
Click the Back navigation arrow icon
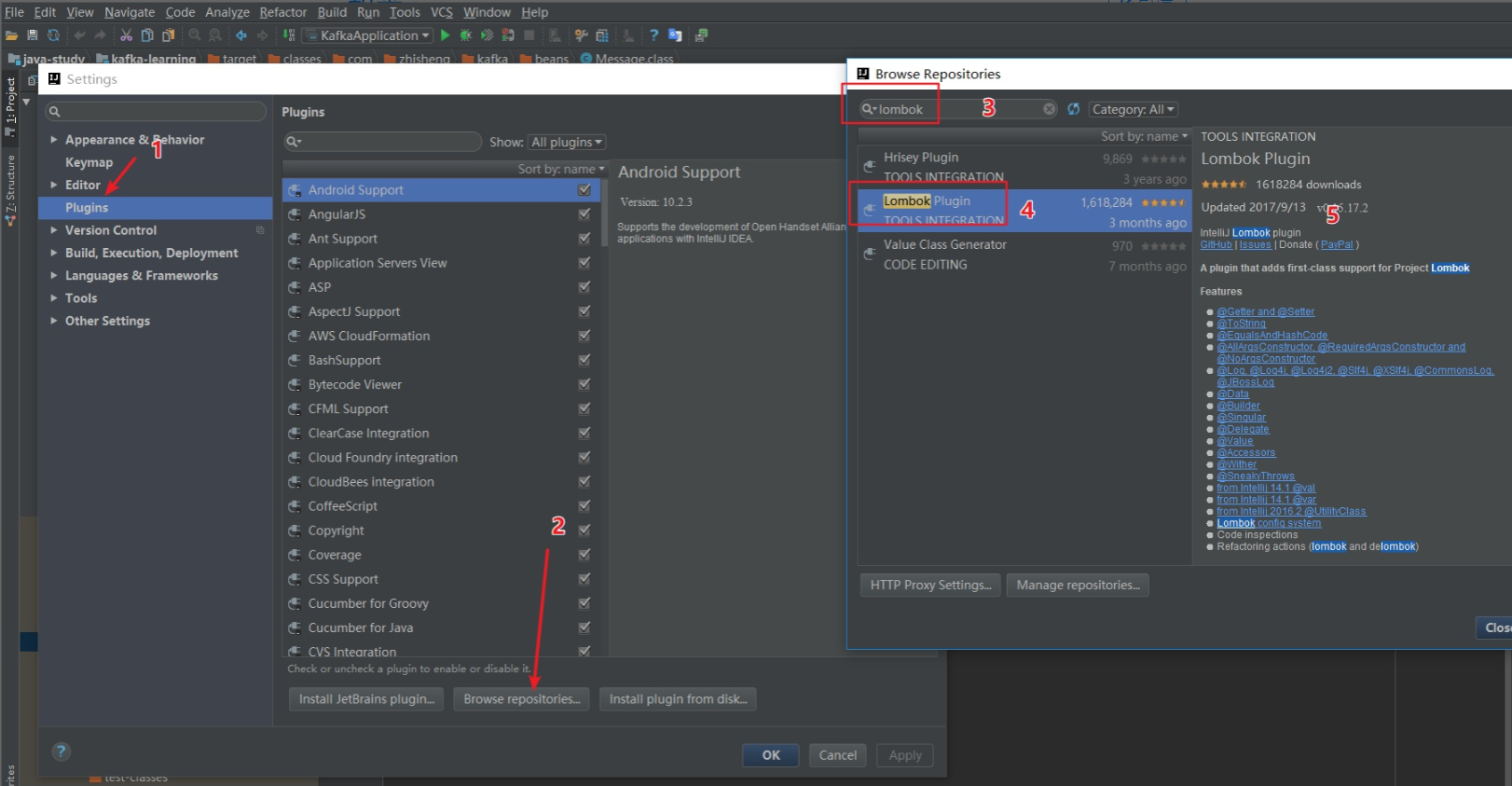coord(241,35)
